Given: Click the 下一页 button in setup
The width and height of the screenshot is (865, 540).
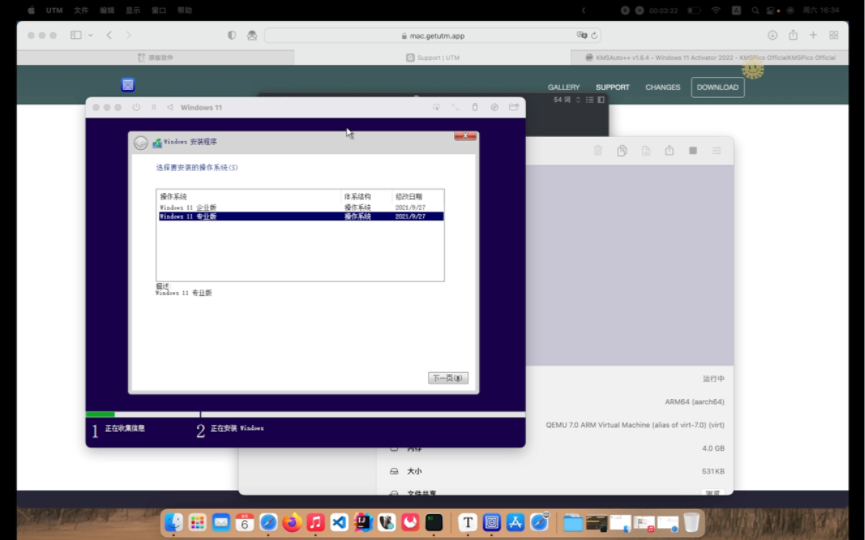Looking at the screenshot, I should pyautogui.click(x=448, y=378).
